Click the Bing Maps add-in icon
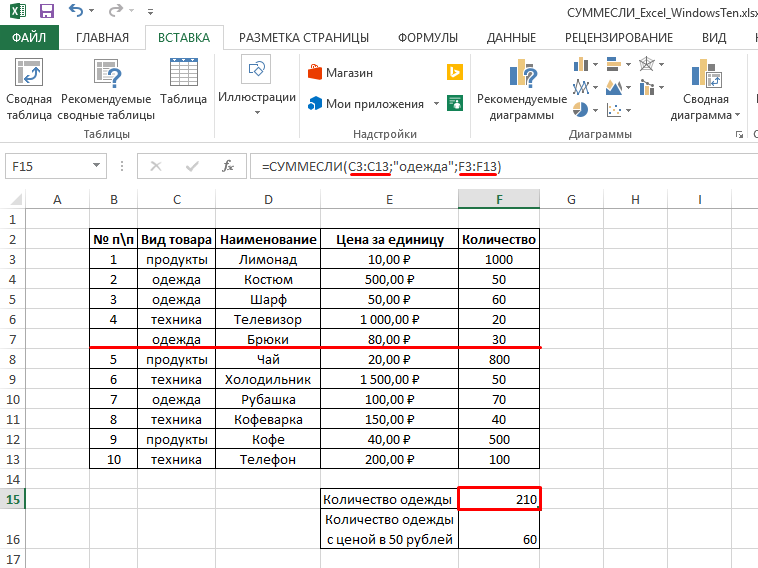The height and width of the screenshot is (568, 758). 454,73
